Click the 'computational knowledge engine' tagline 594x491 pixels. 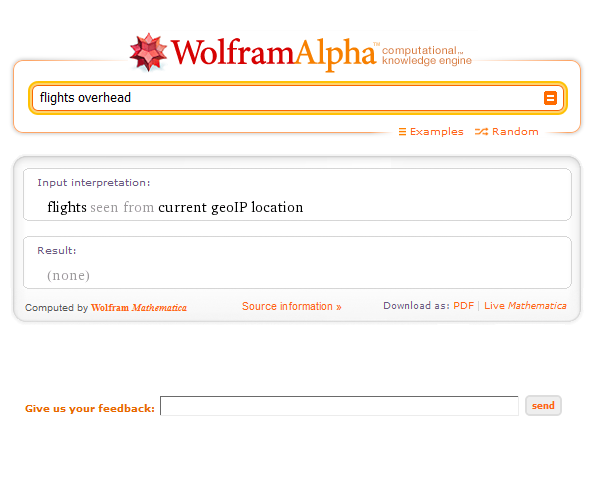427,55
